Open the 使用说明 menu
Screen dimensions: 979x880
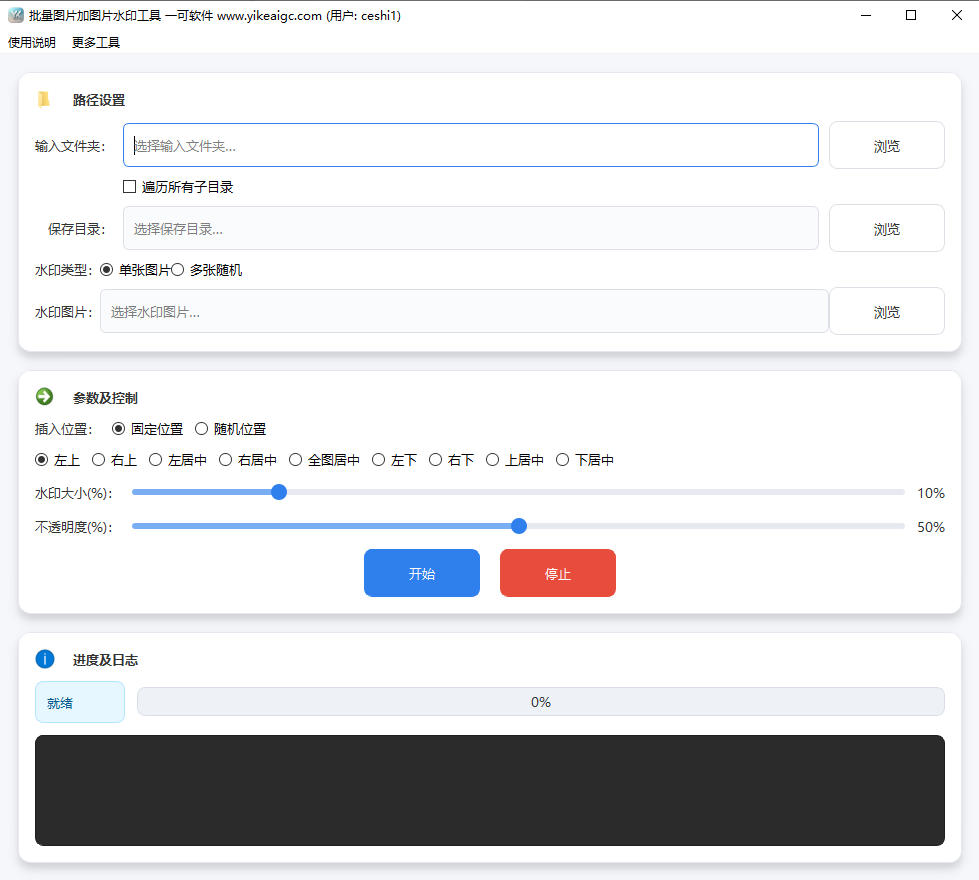(32, 42)
